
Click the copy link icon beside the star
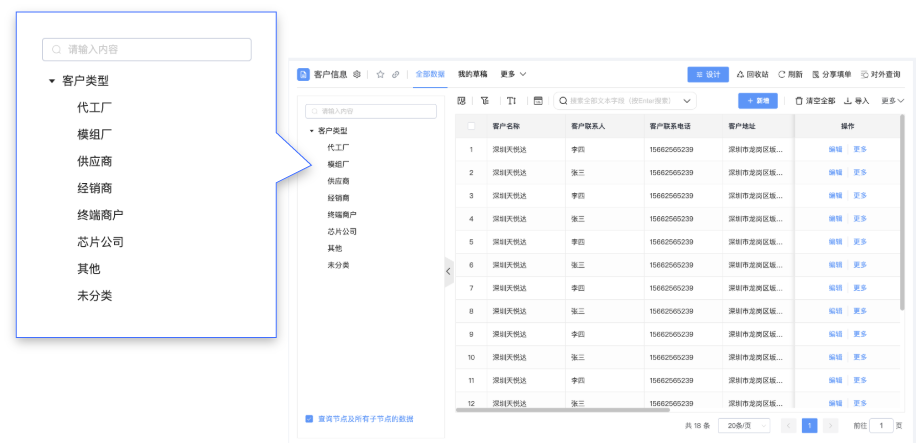click(395, 74)
